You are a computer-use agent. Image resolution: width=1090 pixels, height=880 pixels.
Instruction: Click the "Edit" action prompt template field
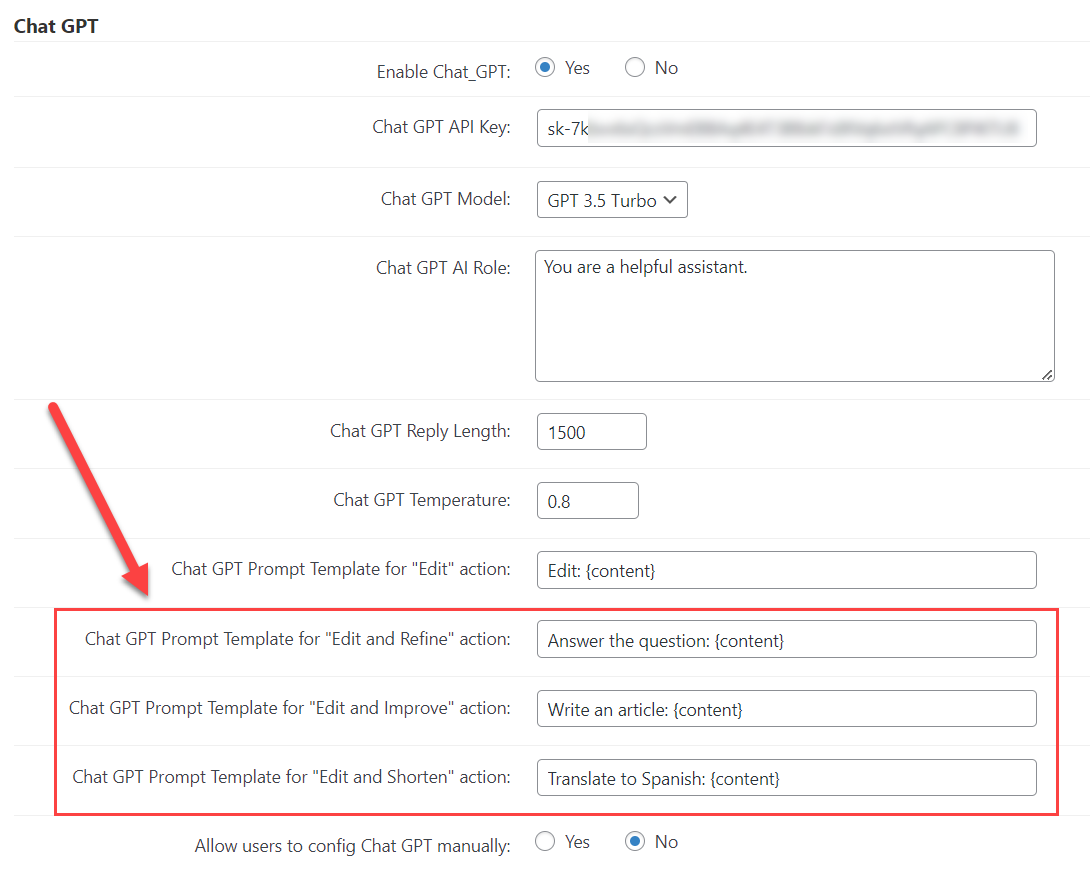(x=786, y=570)
